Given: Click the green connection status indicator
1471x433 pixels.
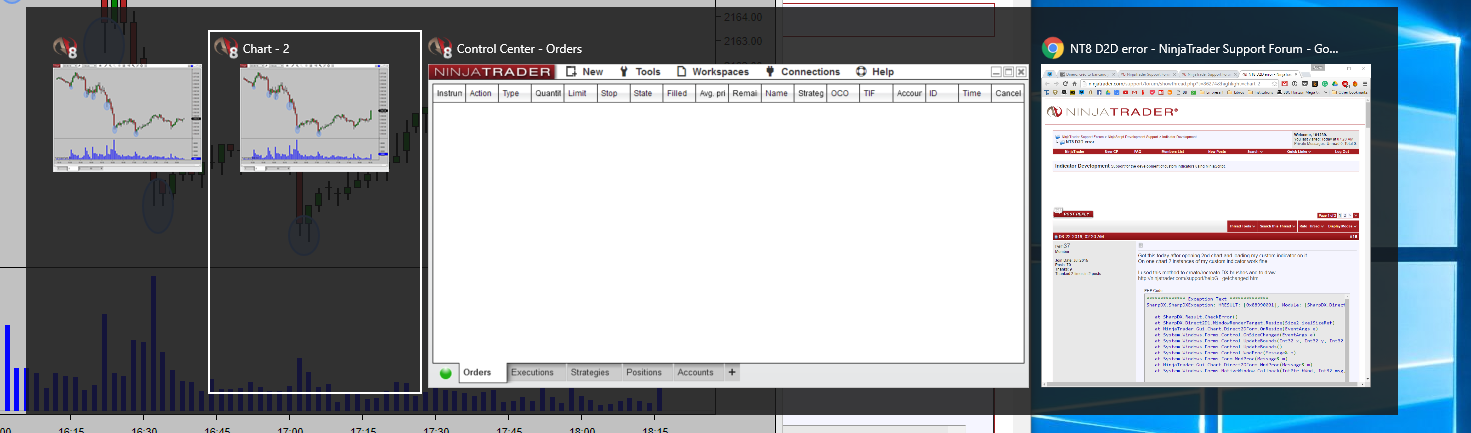Looking at the screenshot, I should pos(445,373).
